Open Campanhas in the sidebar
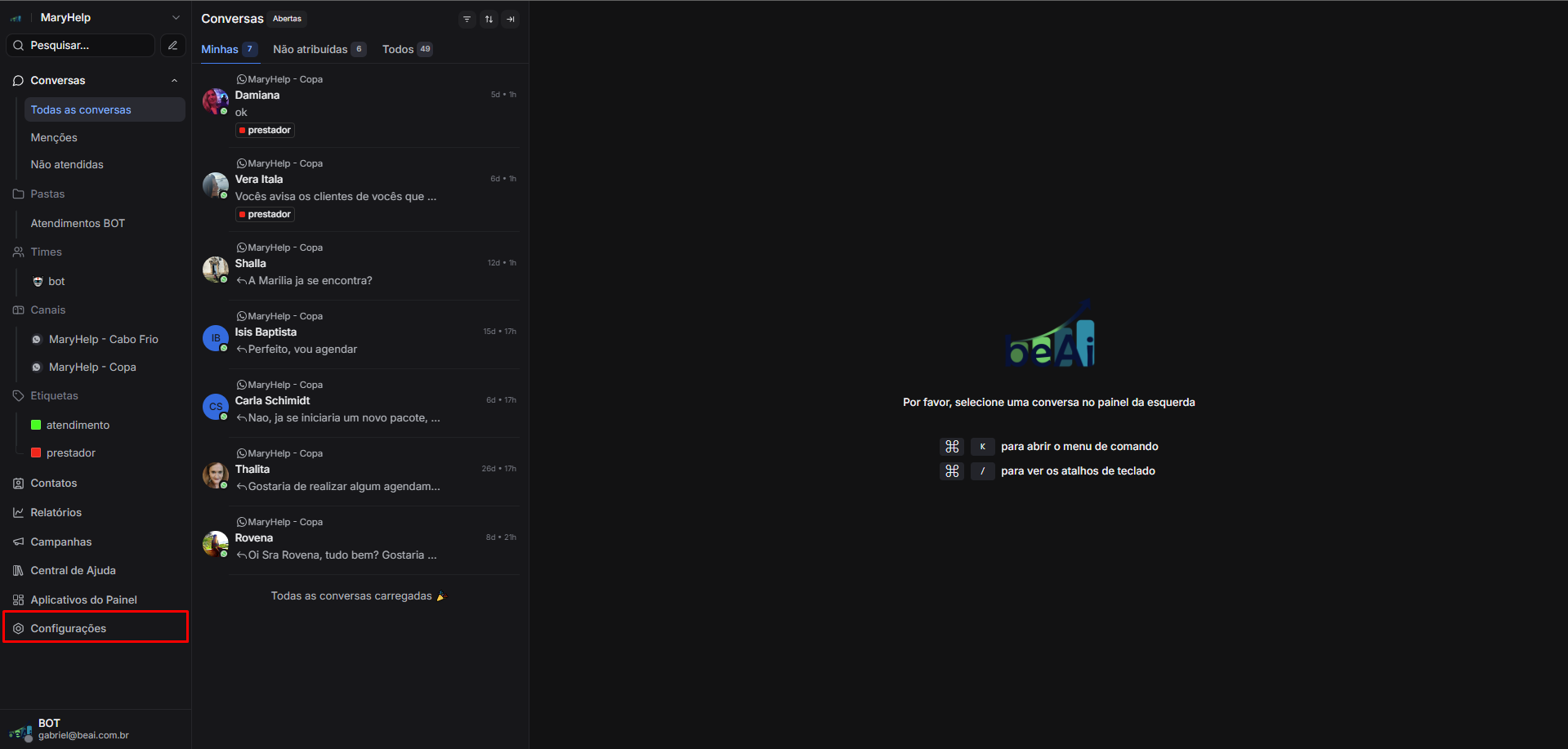 [60, 542]
